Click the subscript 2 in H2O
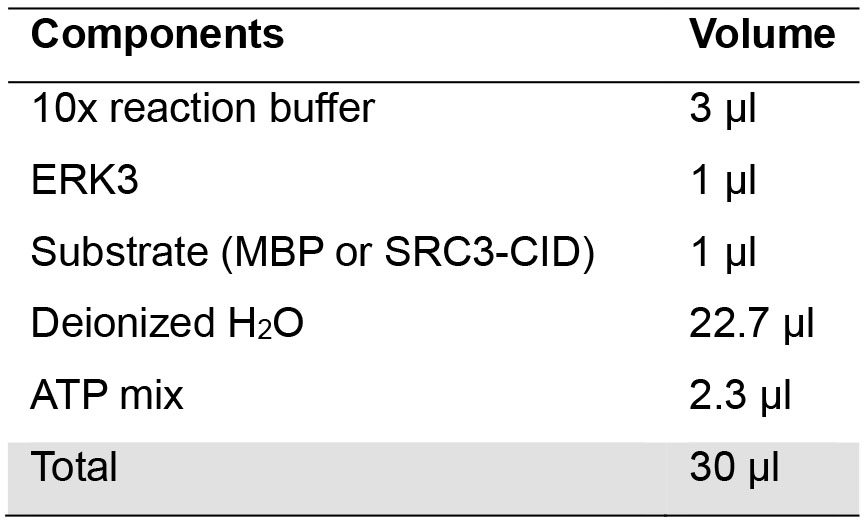866x521 pixels. coord(265,330)
